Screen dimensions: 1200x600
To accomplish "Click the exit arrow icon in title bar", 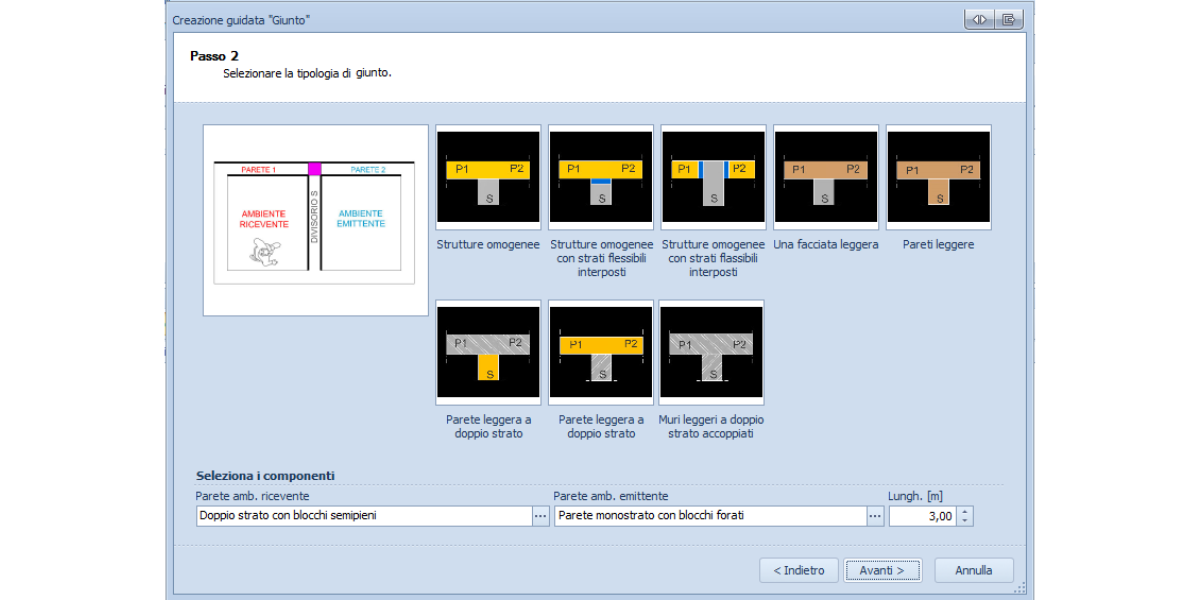I will 1008,19.
